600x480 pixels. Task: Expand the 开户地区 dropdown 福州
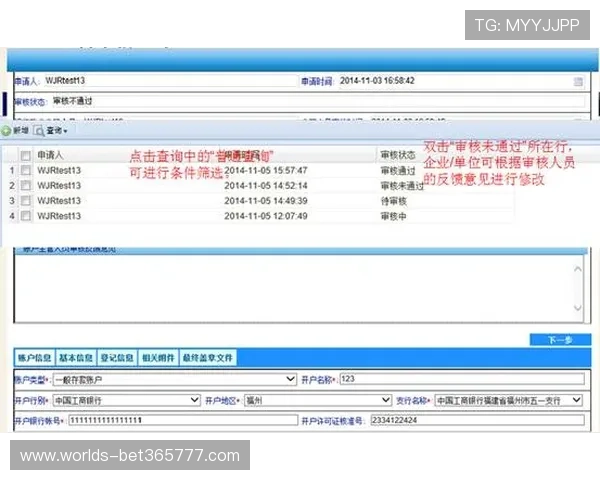pyautogui.click(x=386, y=400)
